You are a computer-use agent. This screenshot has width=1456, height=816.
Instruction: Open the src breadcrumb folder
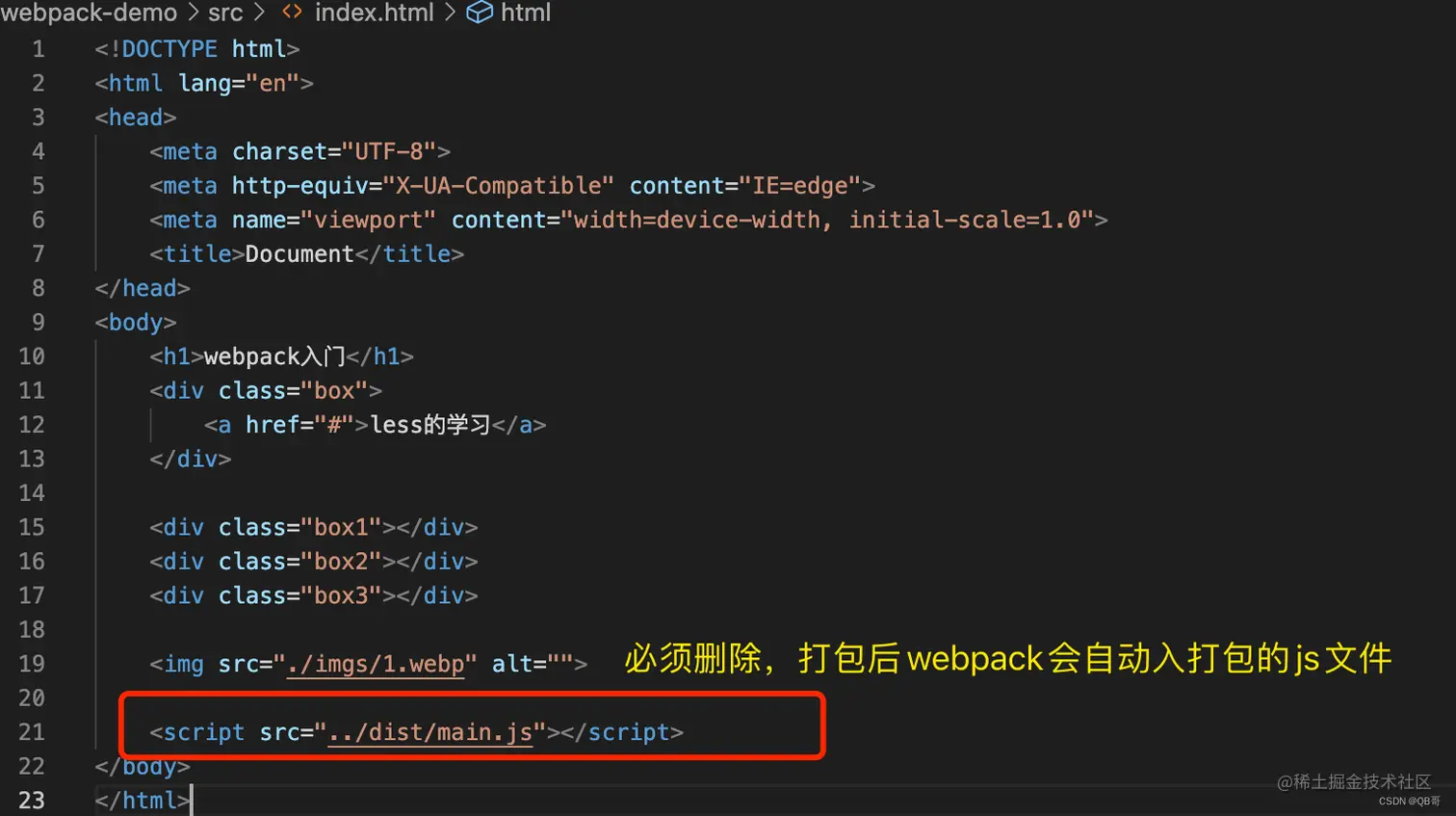pos(225,13)
